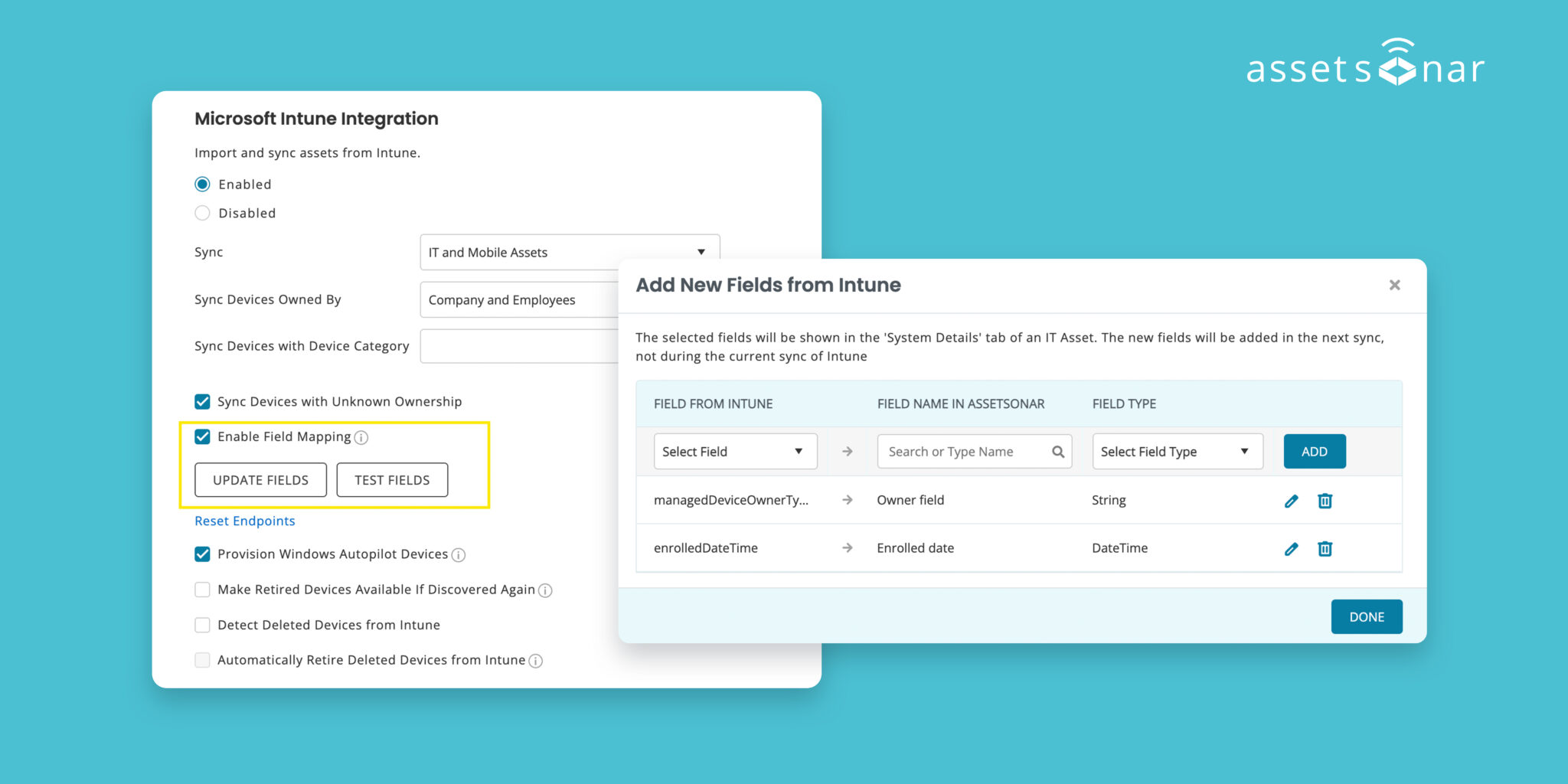Image resolution: width=1568 pixels, height=784 pixels.
Task: Click the search magnifier in Field Name column
Action: pyautogui.click(x=1059, y=451)
